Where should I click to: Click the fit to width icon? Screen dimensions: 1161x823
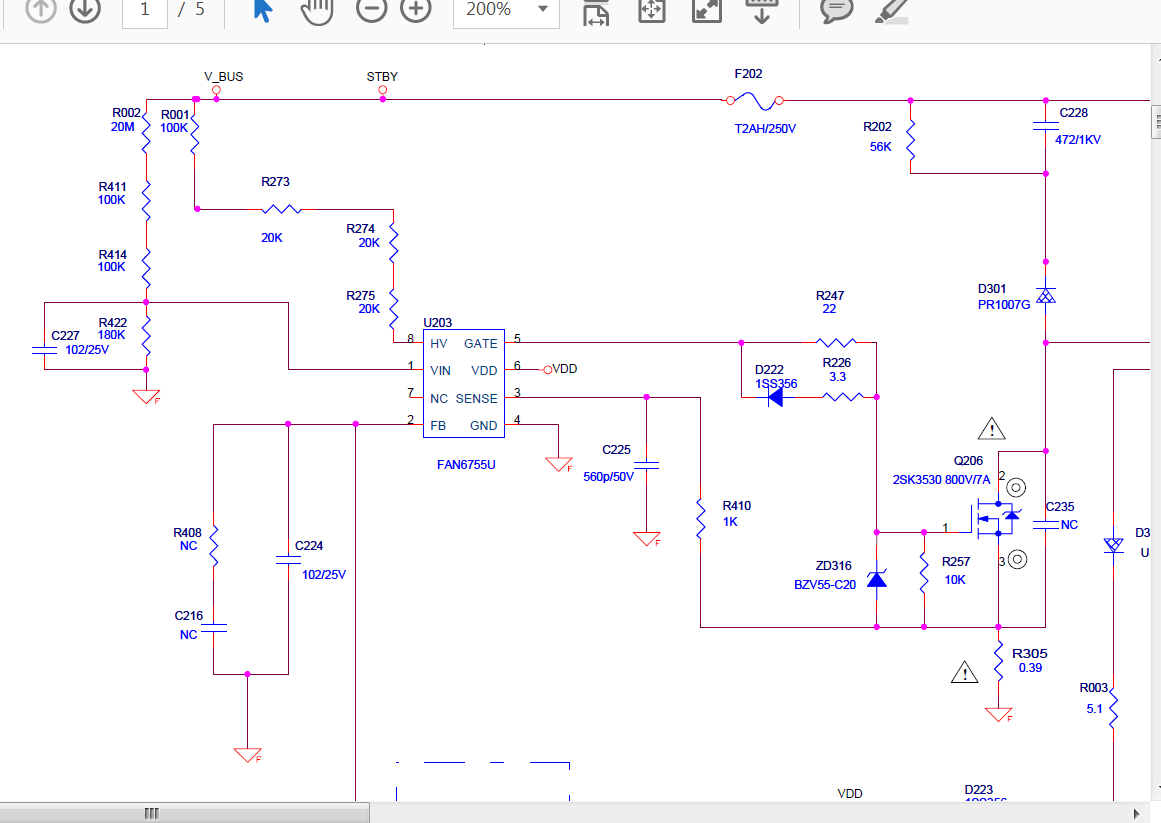597,11
